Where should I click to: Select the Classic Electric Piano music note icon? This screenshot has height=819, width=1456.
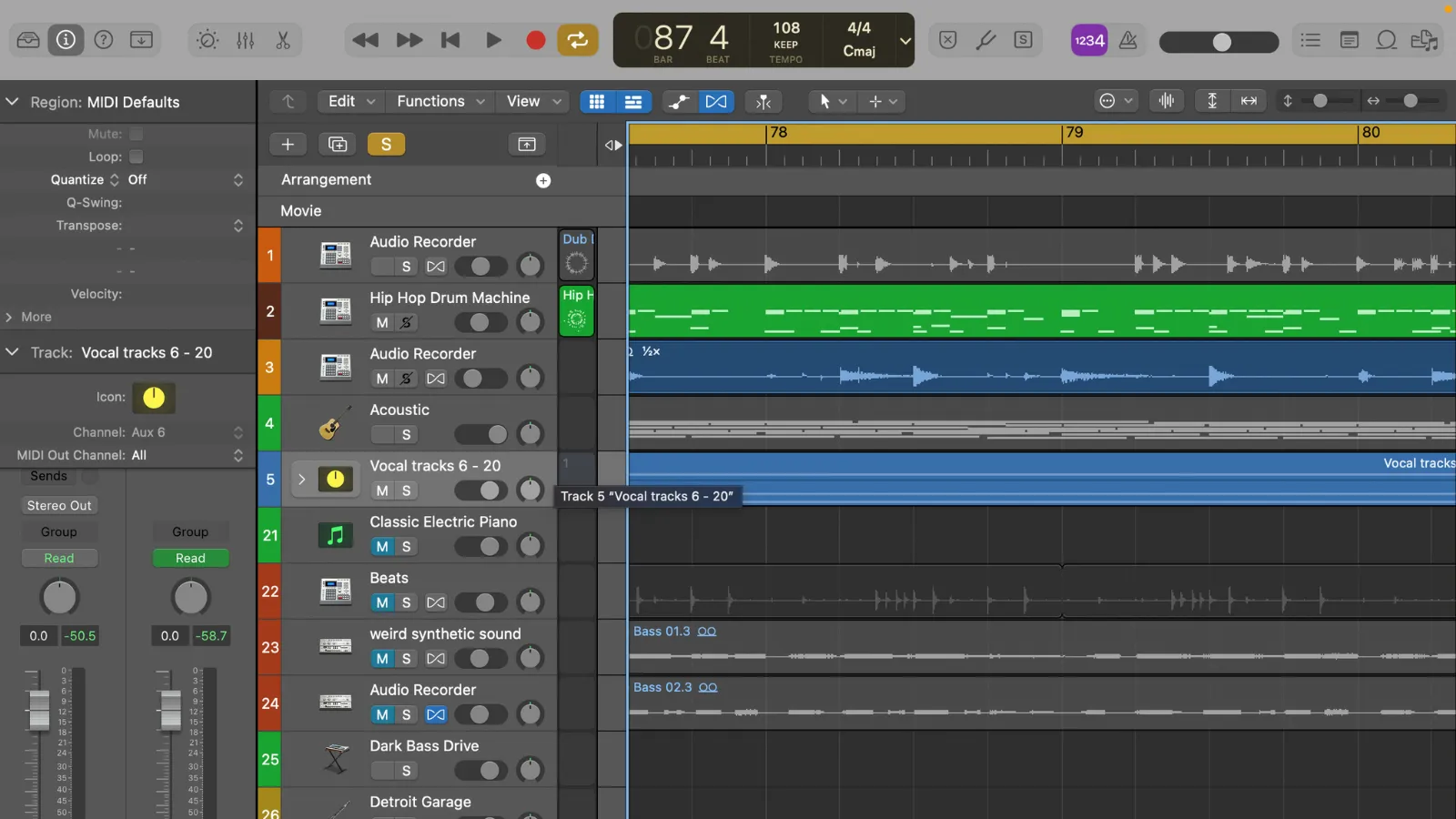335,536
